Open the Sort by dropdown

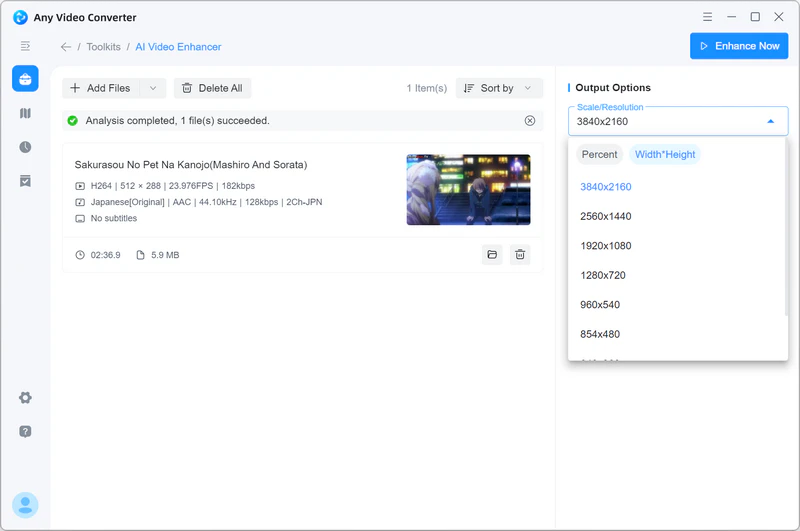(499, 88)
